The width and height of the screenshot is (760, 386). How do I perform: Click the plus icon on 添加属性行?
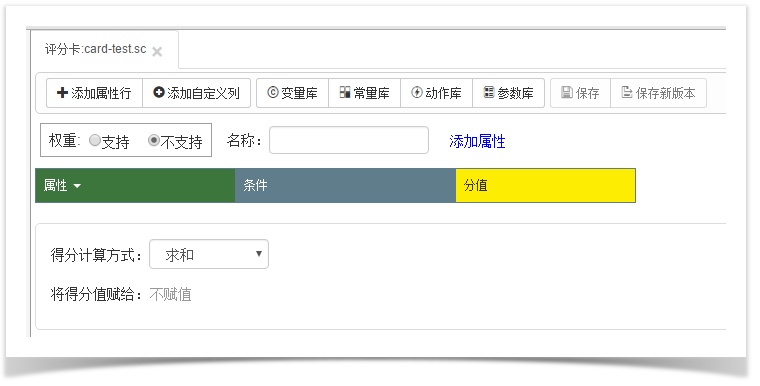pos(62,93)
